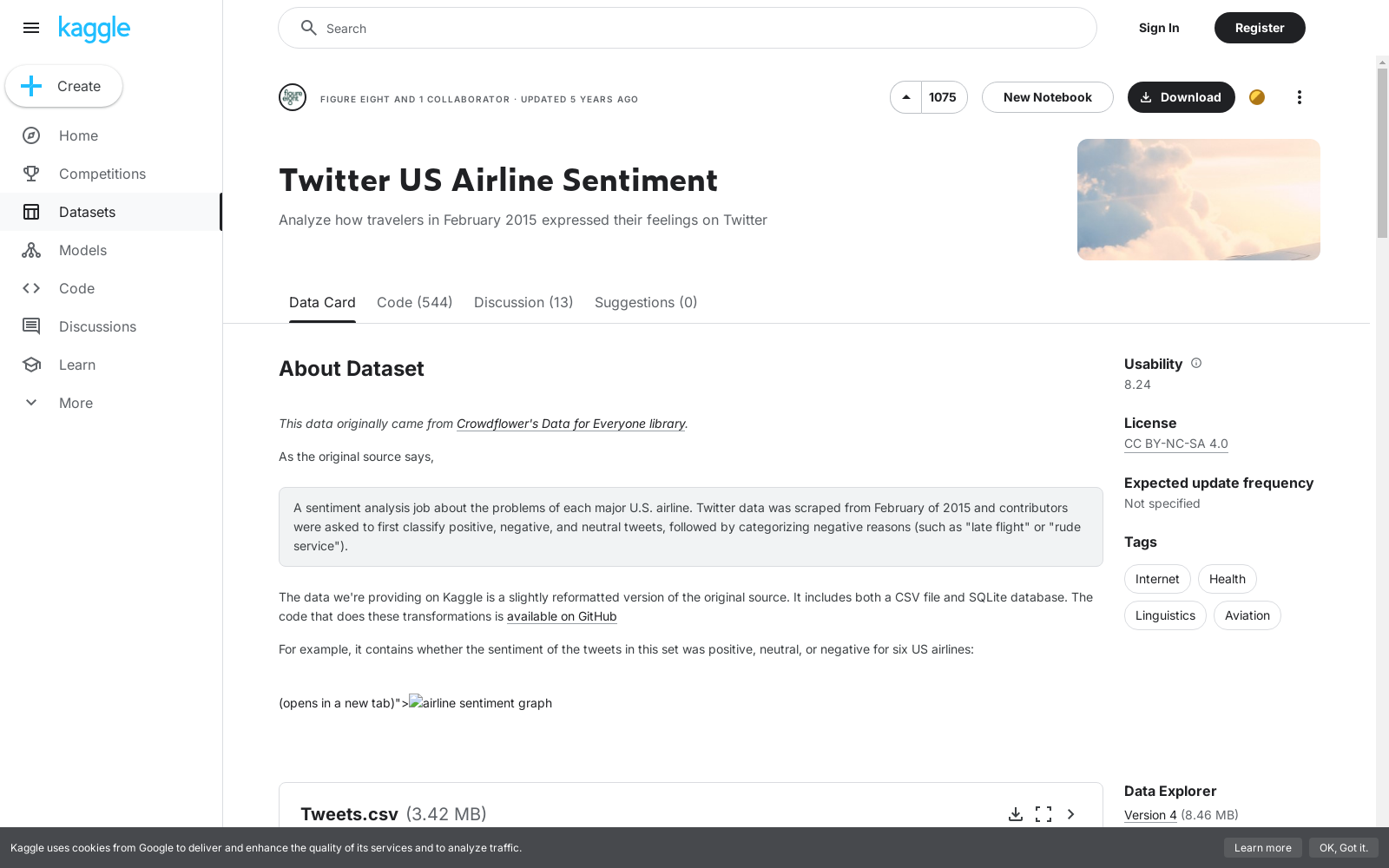Open the CC BY-NC-SA 4.0 license link
This screenshot has height=868, width=1389.
pyautogui.click(x=1175, y=444)
